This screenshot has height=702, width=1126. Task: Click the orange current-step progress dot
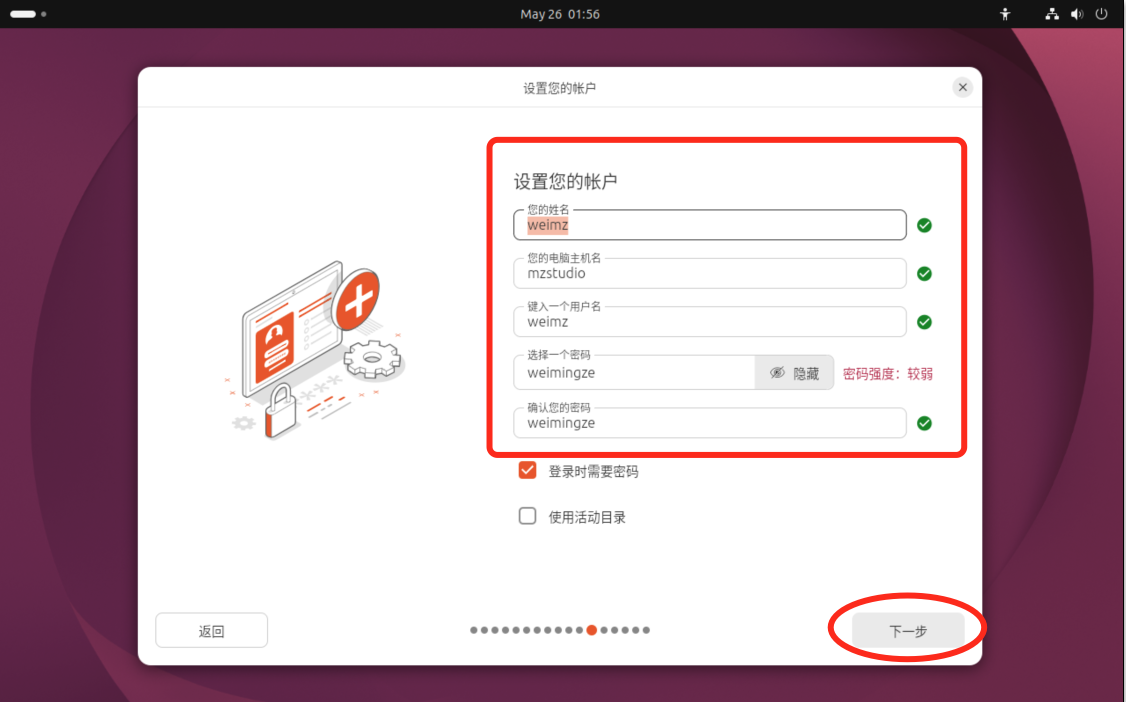click(x=591, y=630)
